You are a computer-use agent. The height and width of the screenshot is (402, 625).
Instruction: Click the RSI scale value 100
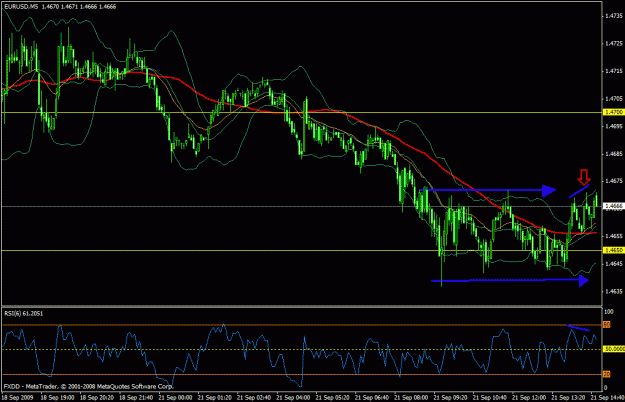coord(609,312)
